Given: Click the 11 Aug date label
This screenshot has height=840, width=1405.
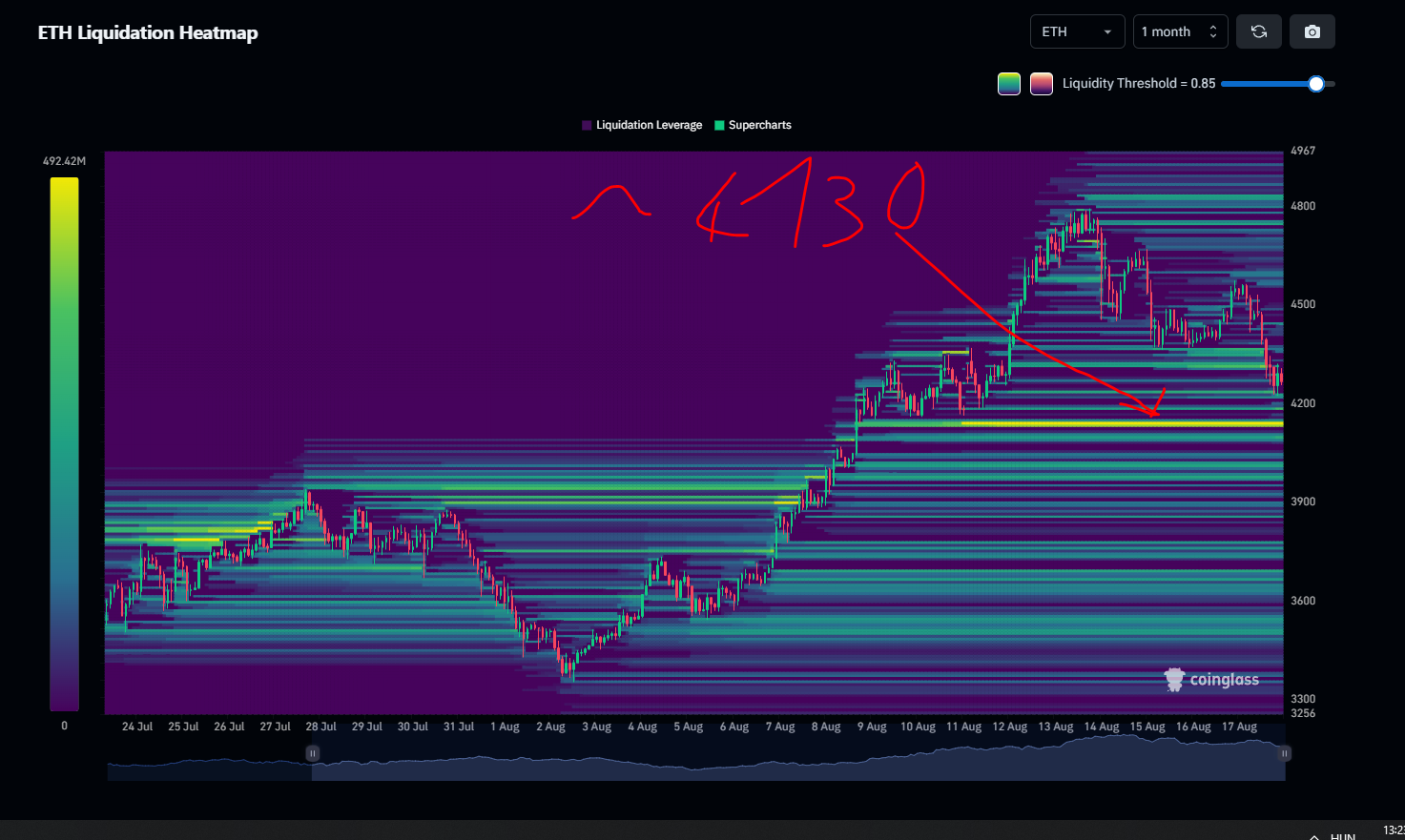Looking at the screenshot, I should tap(963, 727).
